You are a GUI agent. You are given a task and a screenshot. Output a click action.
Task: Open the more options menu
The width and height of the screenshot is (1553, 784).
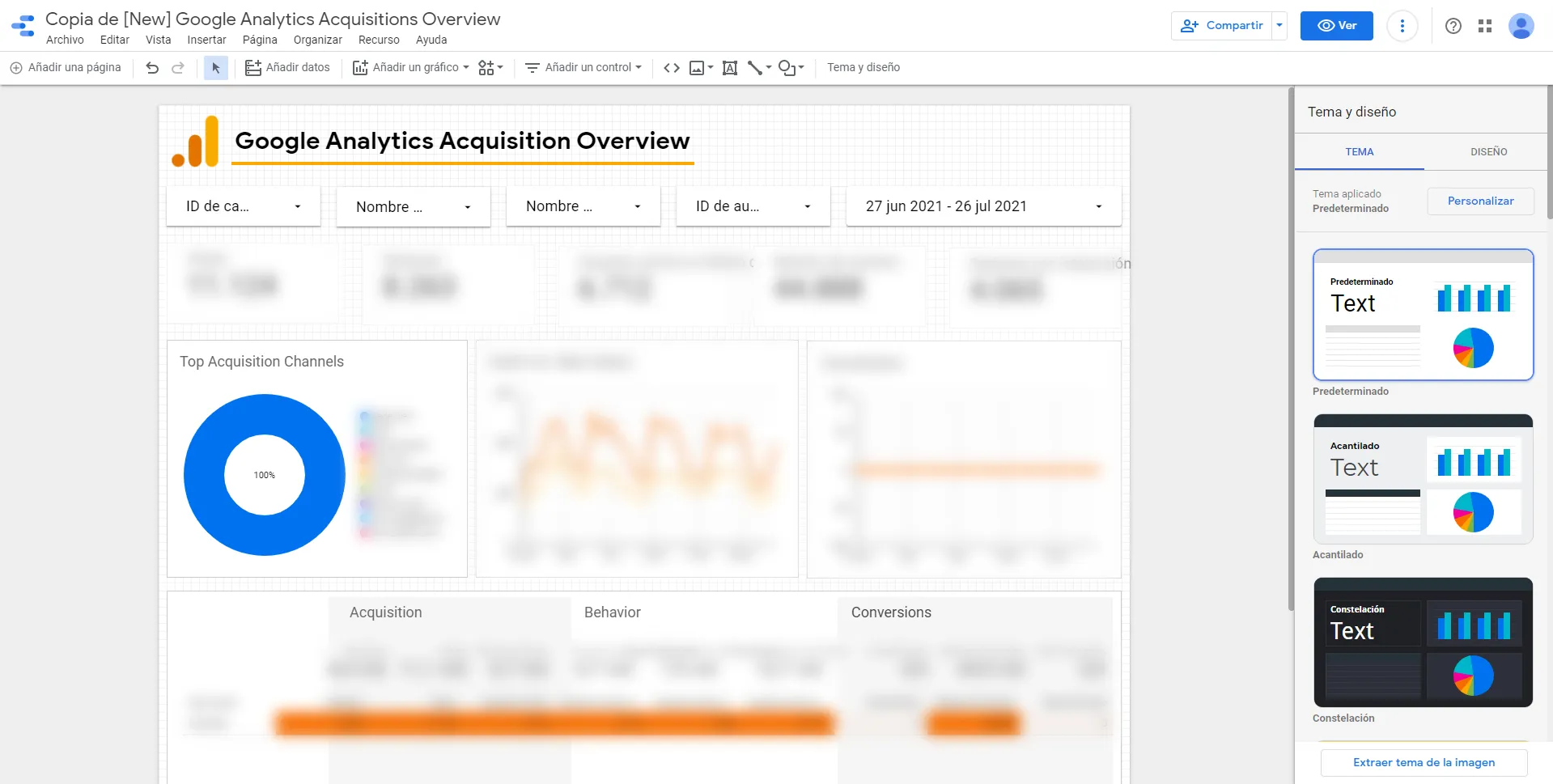pos(1402,26)
